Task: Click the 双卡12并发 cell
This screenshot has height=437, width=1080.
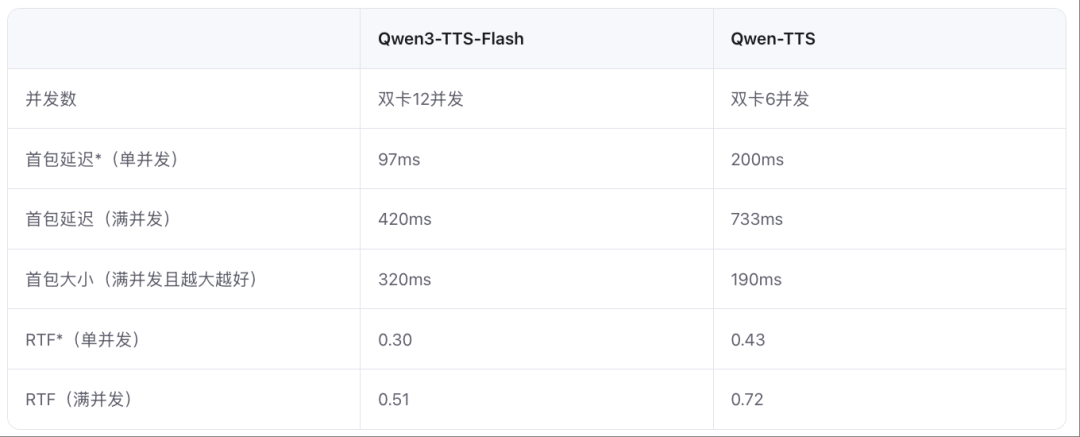Action: tap(420, 99)
